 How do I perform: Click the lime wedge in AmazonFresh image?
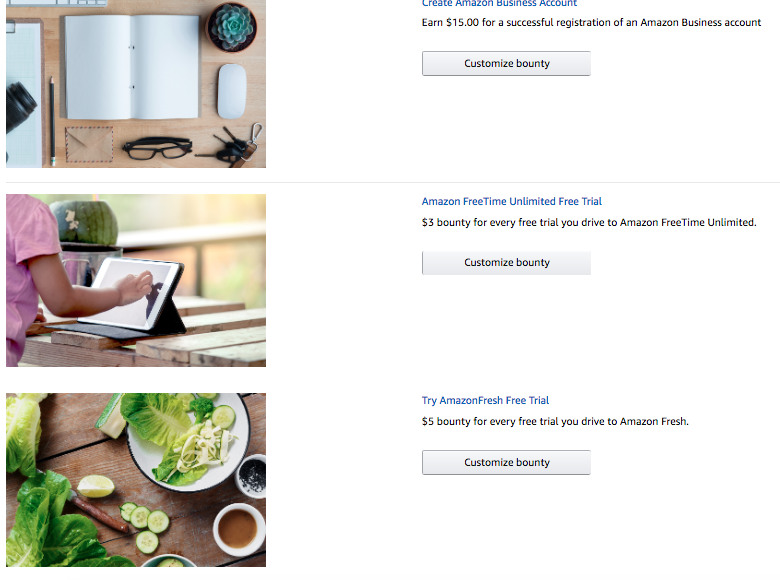coord(95,486)
